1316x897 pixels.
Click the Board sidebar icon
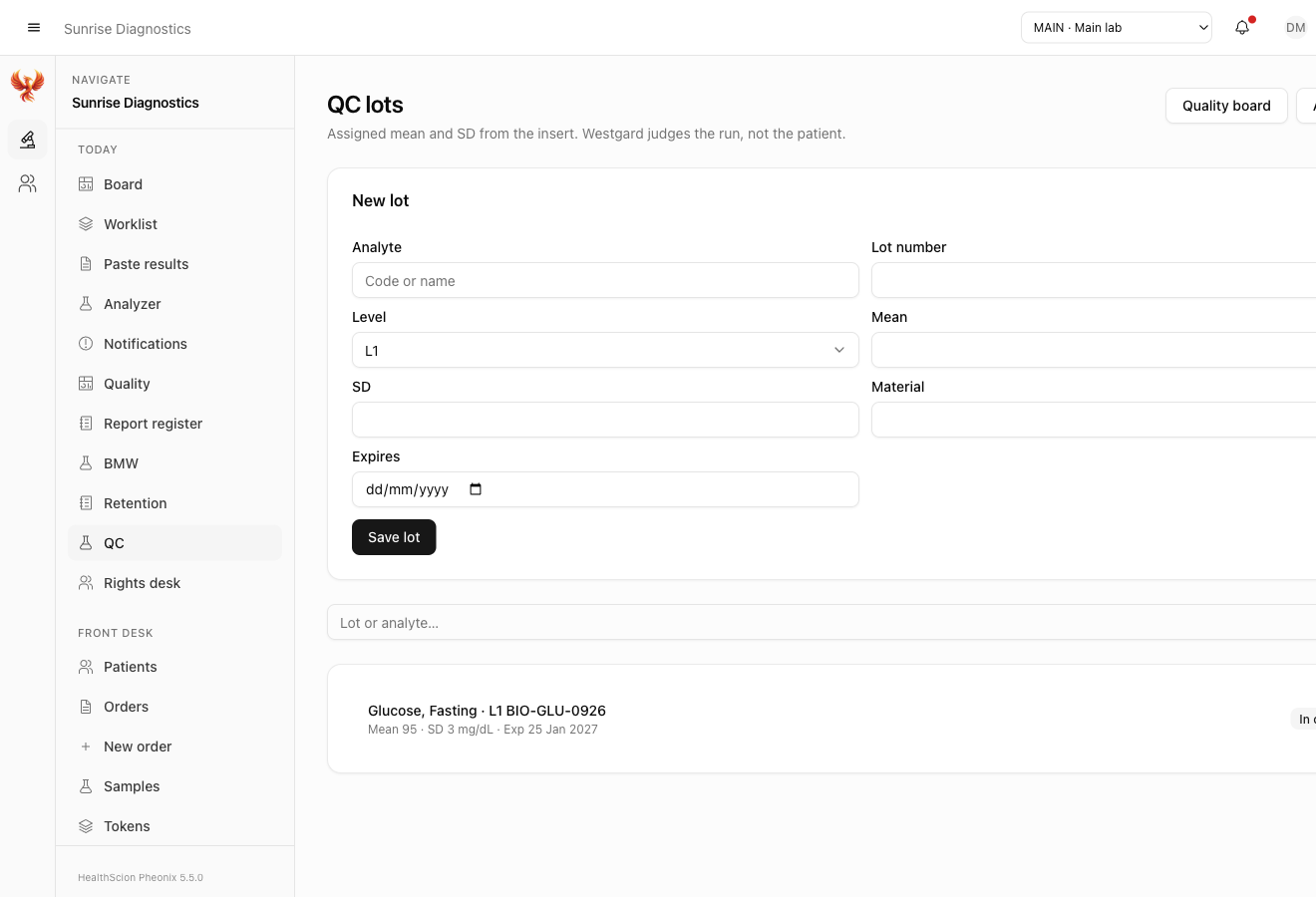(x=86, y=184)
